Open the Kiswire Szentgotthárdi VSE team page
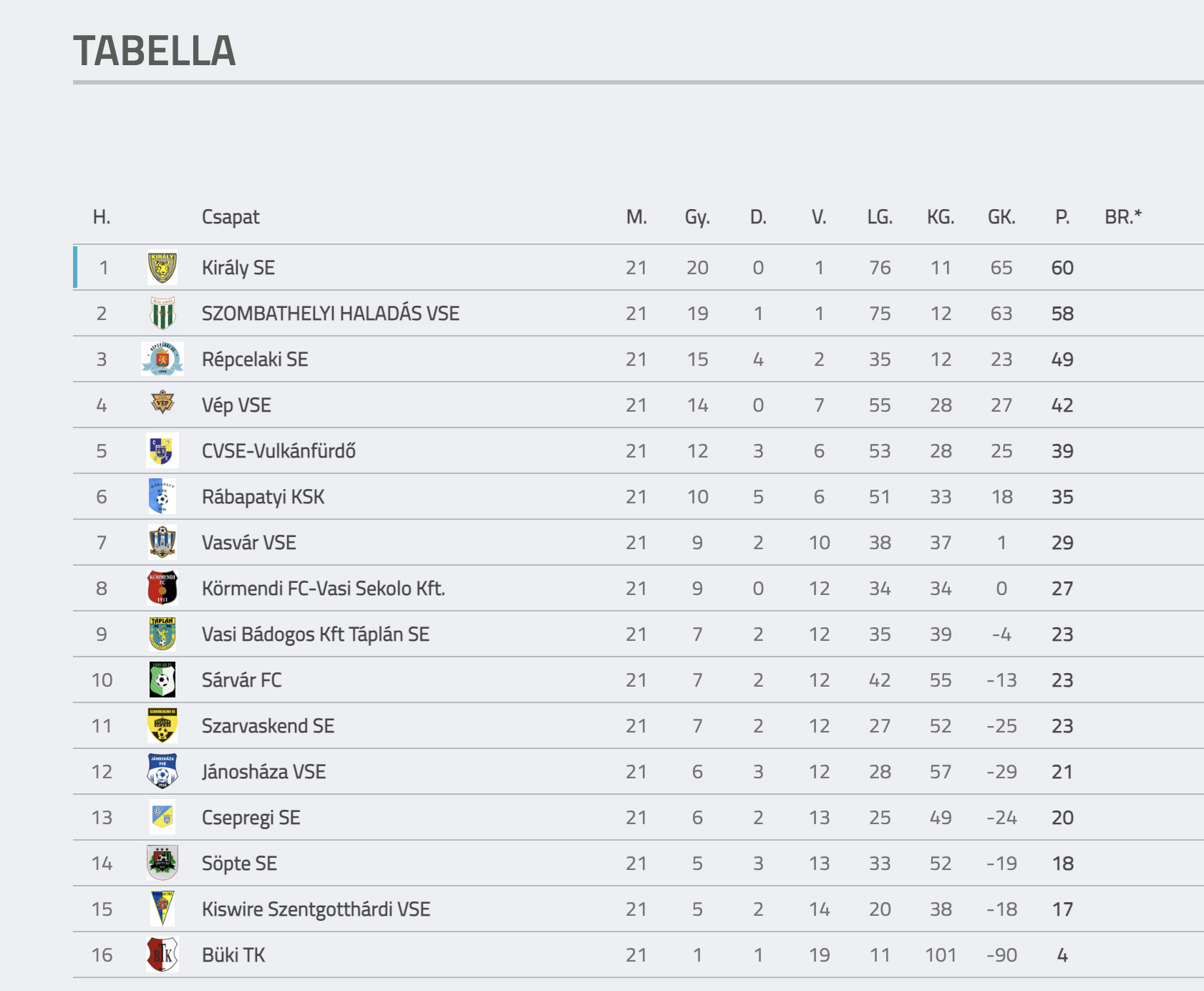 point(316,909)
